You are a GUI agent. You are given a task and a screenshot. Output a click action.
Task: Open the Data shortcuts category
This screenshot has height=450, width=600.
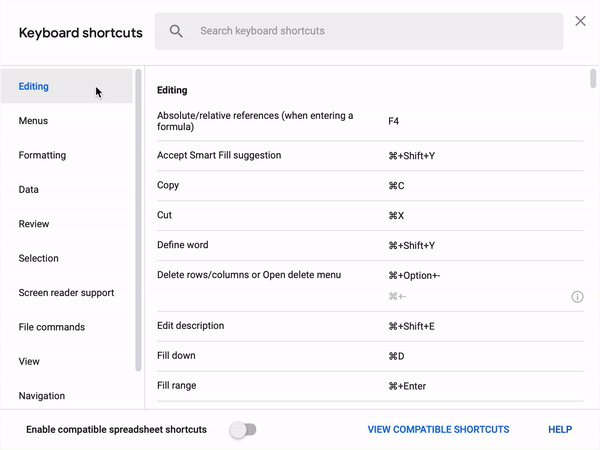(x=67, y=189)
